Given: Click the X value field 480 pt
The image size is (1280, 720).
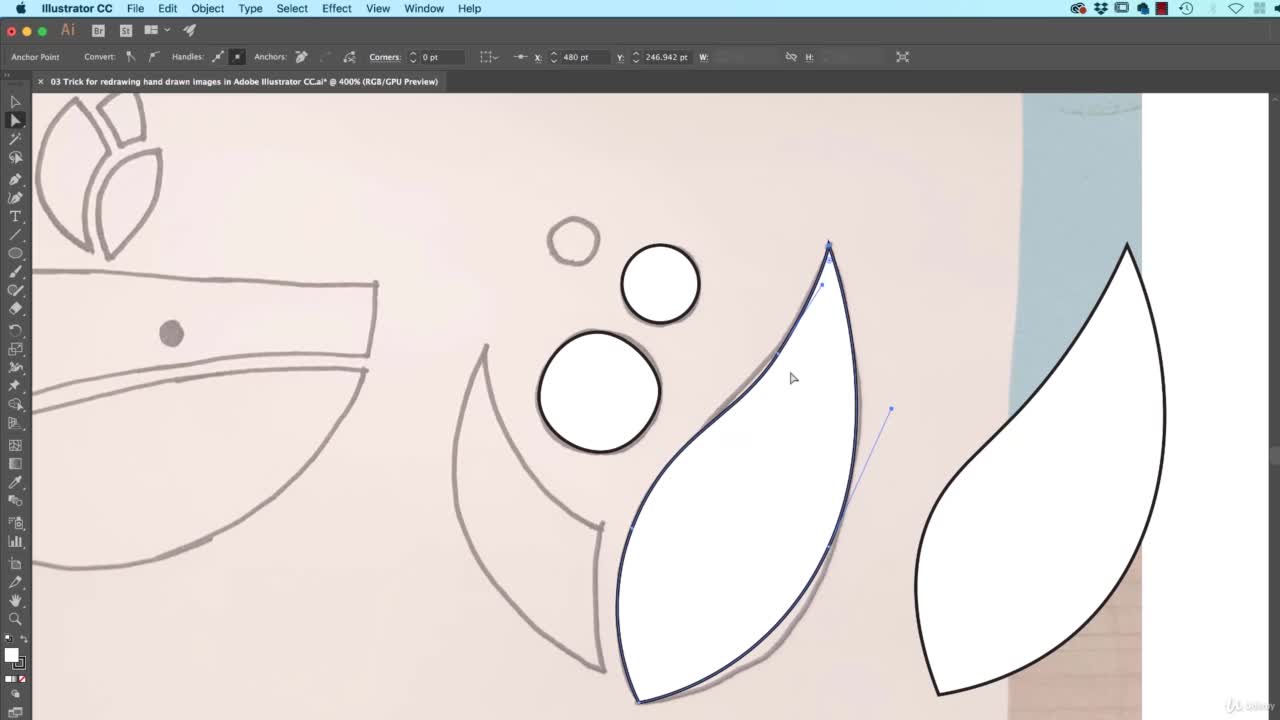Looking at the screenshot, I should click(583, 57).
